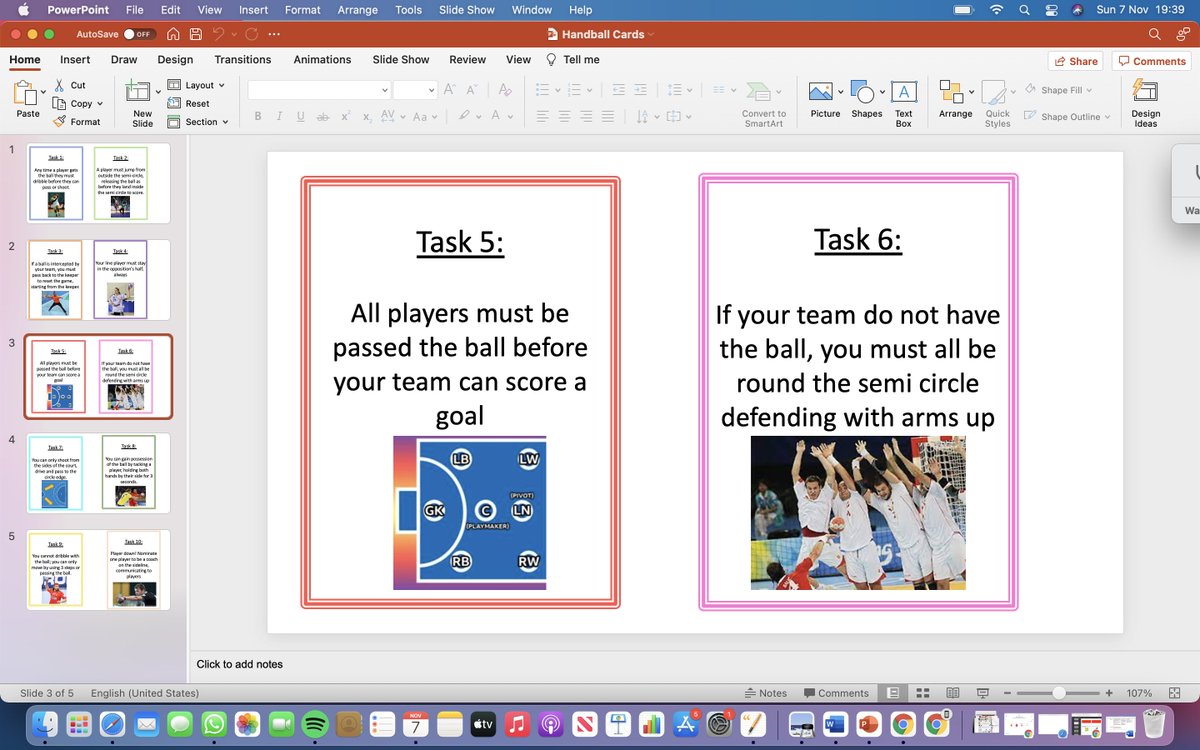Screen dimensions: 1200x750
Task: Click the Spotlight search icon in menu bar
Action: pyautogui.click(x=1024, y=10)
